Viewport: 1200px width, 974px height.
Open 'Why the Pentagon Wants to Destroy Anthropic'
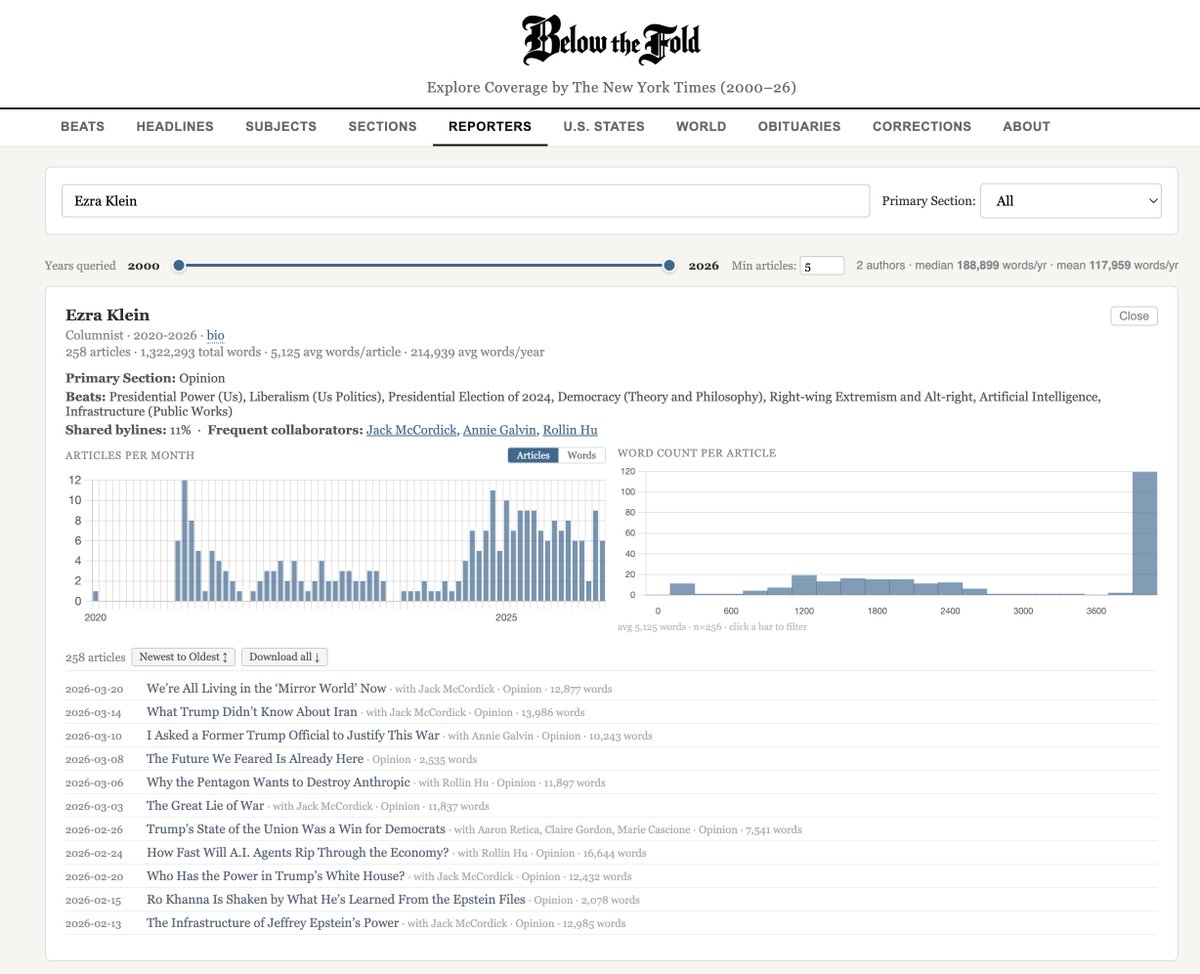pyautogui.click(x=278, y=782)
